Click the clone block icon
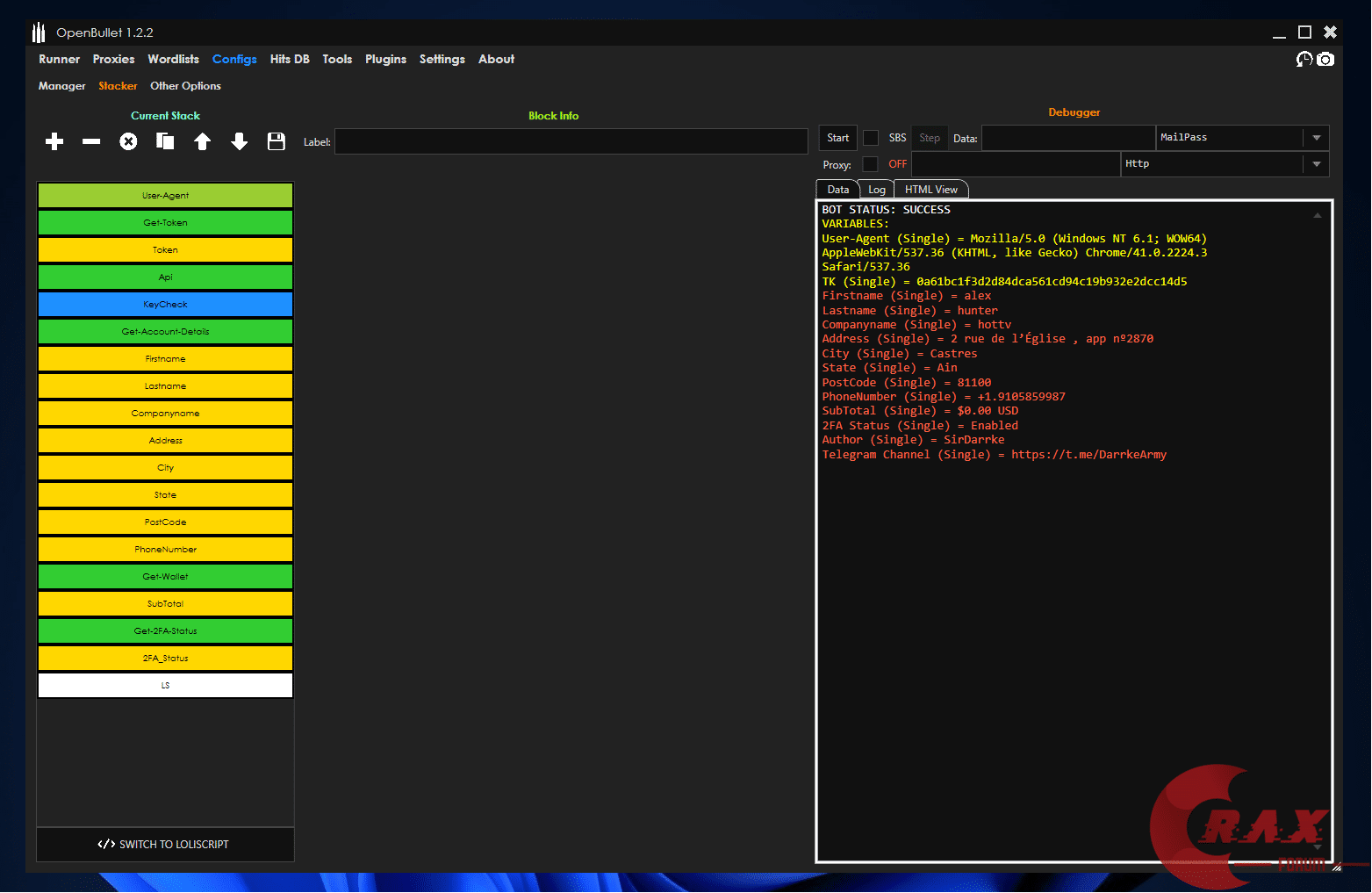 [x=165, y=141]
